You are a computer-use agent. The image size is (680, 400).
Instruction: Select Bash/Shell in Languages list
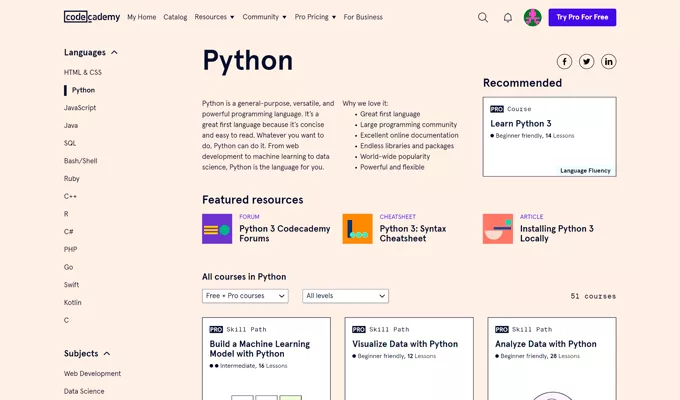click(80, 161)
